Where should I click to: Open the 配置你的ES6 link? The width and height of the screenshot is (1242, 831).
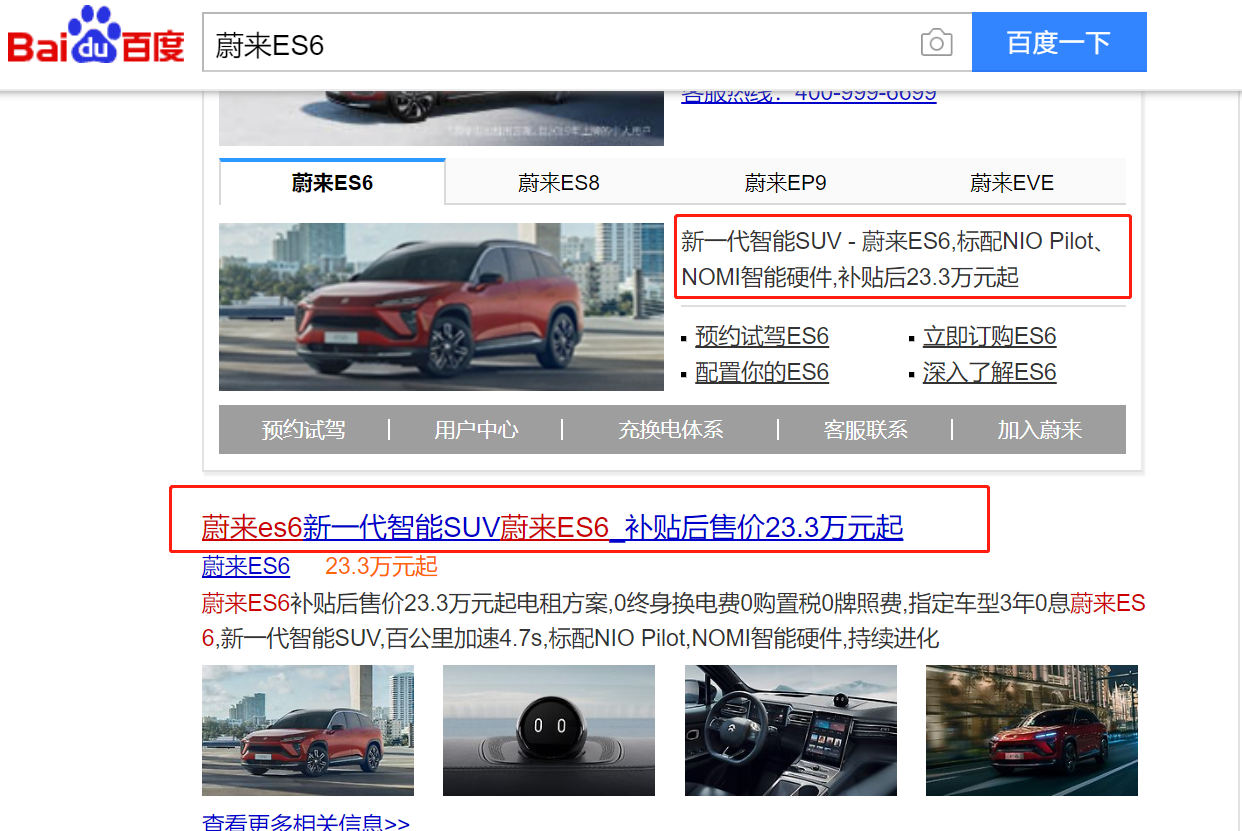(762, 372)
